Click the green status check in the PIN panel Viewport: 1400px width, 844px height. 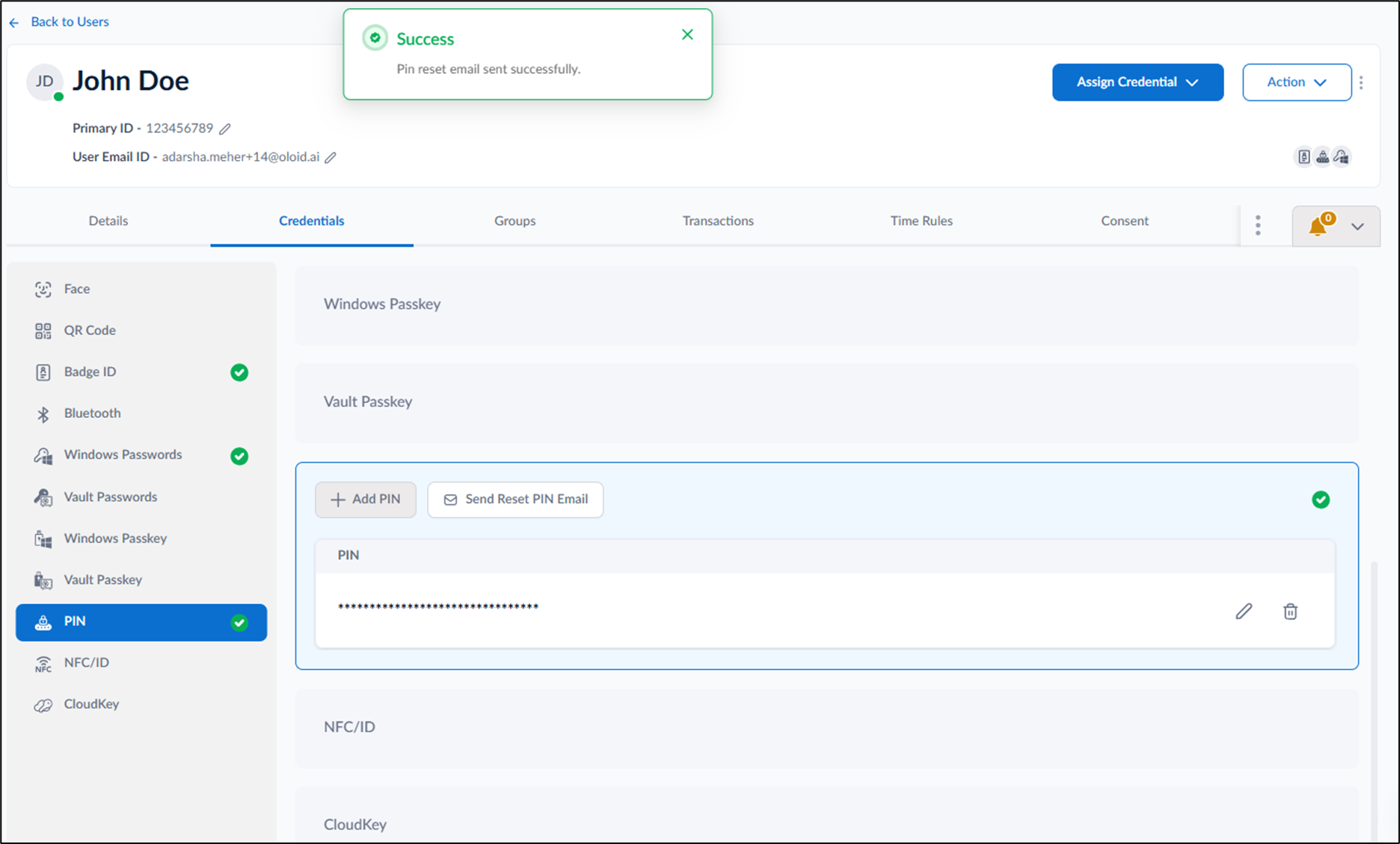click(1321, 499)
